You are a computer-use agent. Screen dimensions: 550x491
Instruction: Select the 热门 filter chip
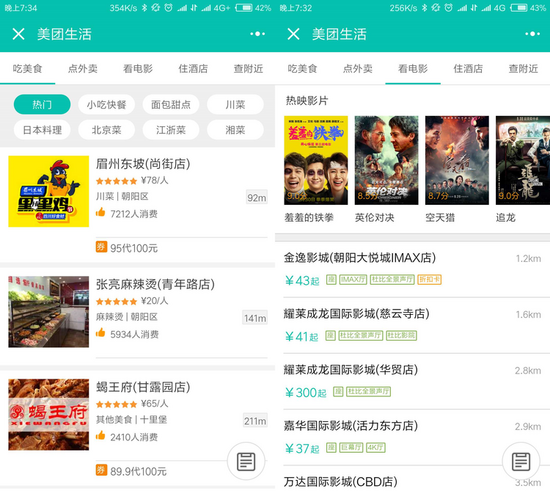pos(42,104)
